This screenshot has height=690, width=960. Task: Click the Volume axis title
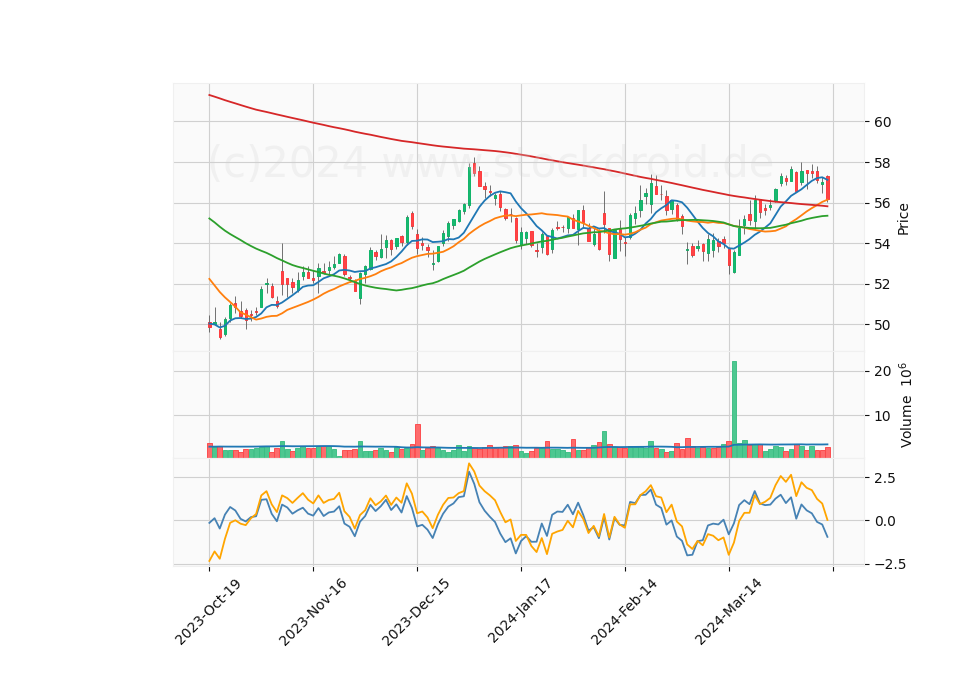906,405
